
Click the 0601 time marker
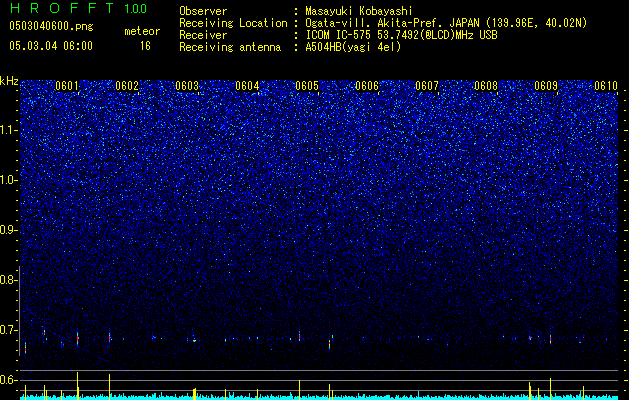(x=67, y=86)
